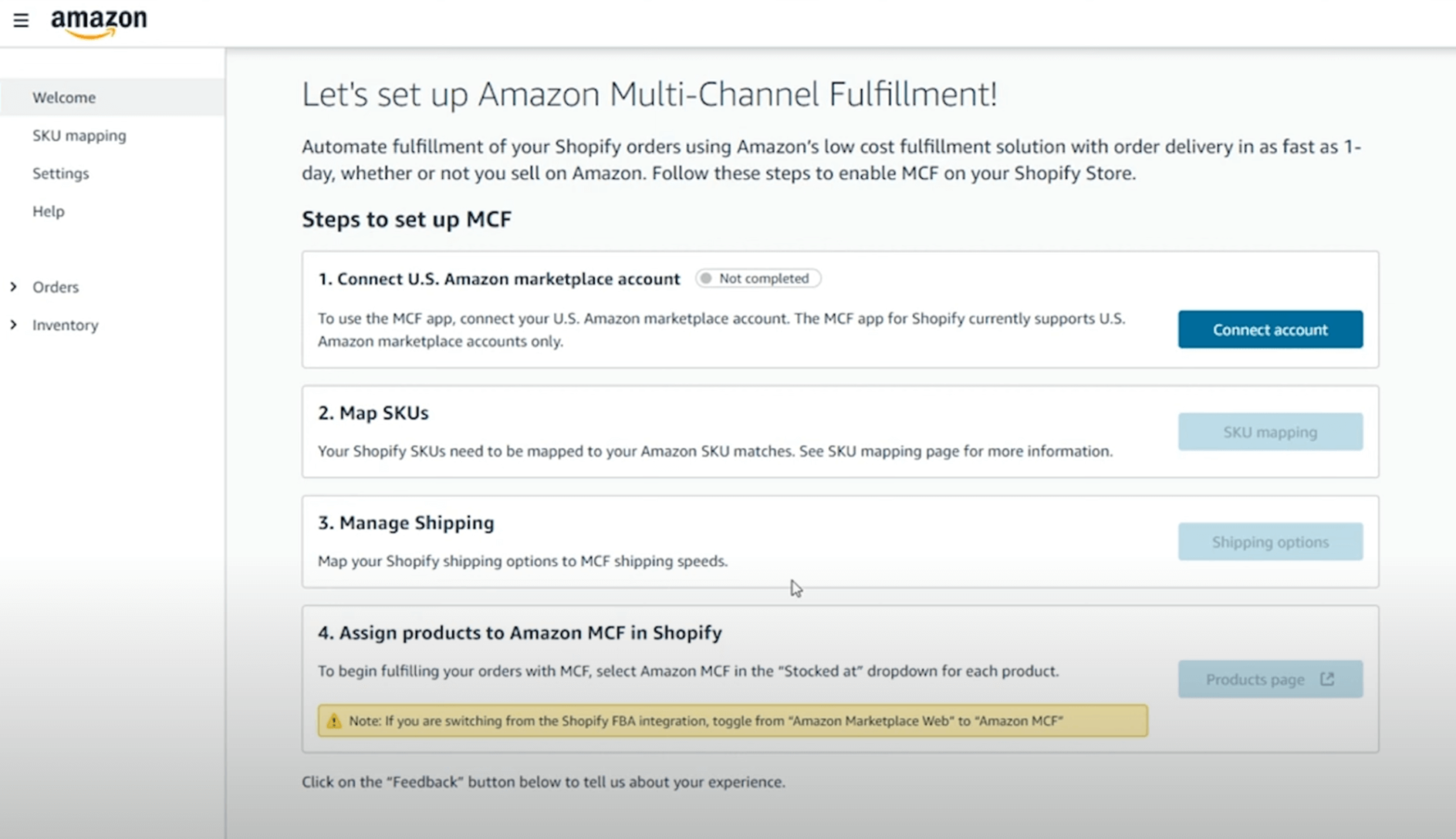Open the Help section

click(x=48, y=212)
